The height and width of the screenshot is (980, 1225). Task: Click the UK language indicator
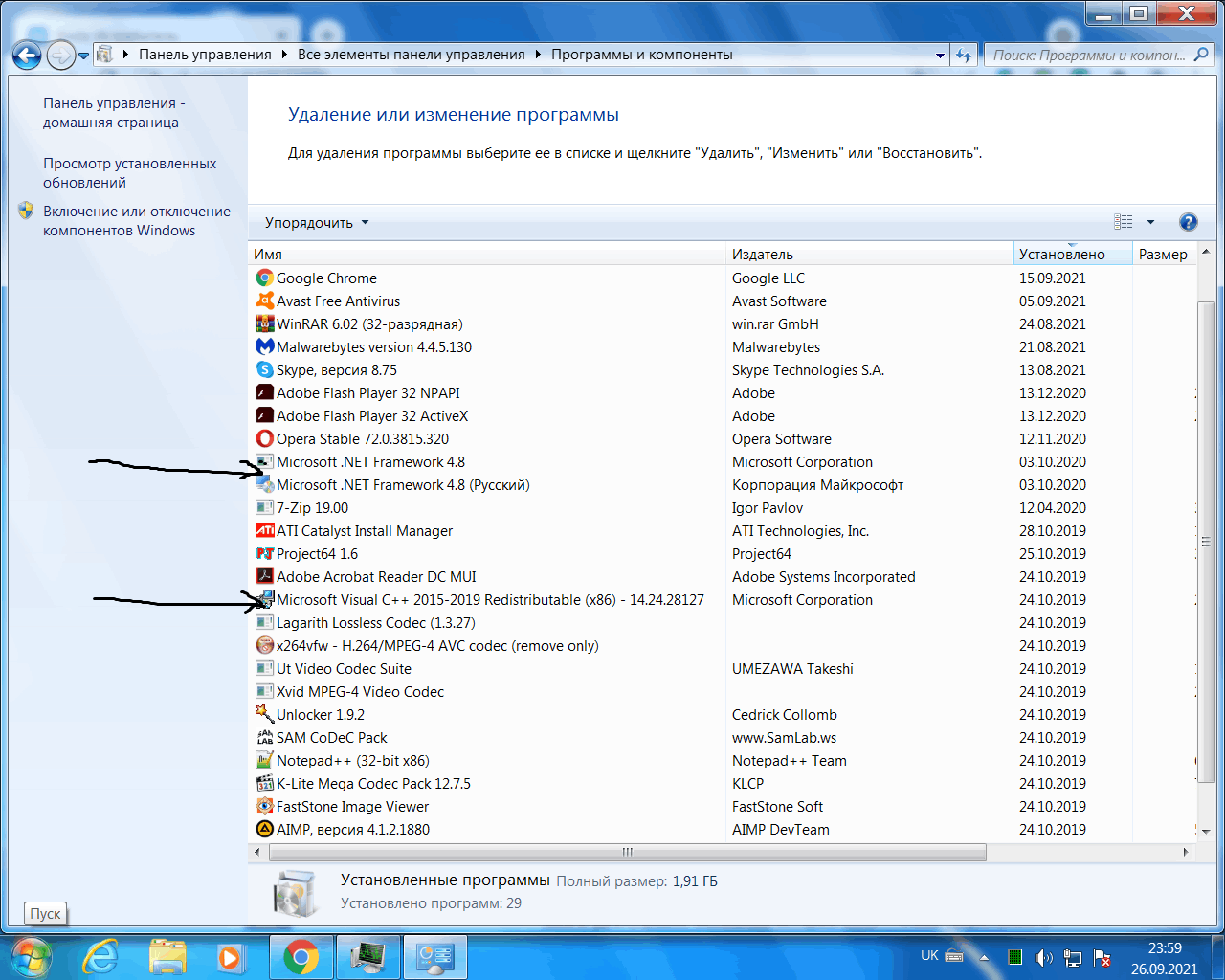pyautogui.click(x=929, y=955)
